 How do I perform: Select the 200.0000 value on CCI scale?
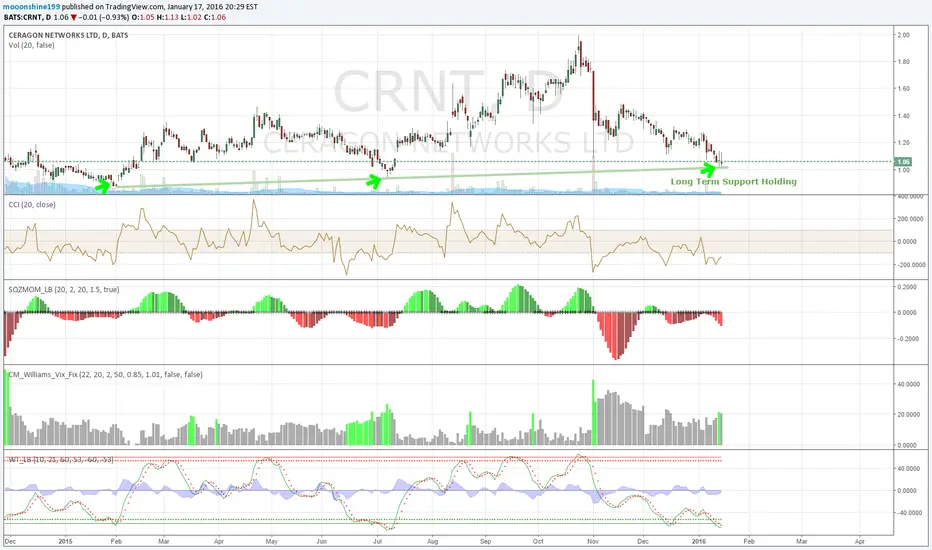coord(911,219)
